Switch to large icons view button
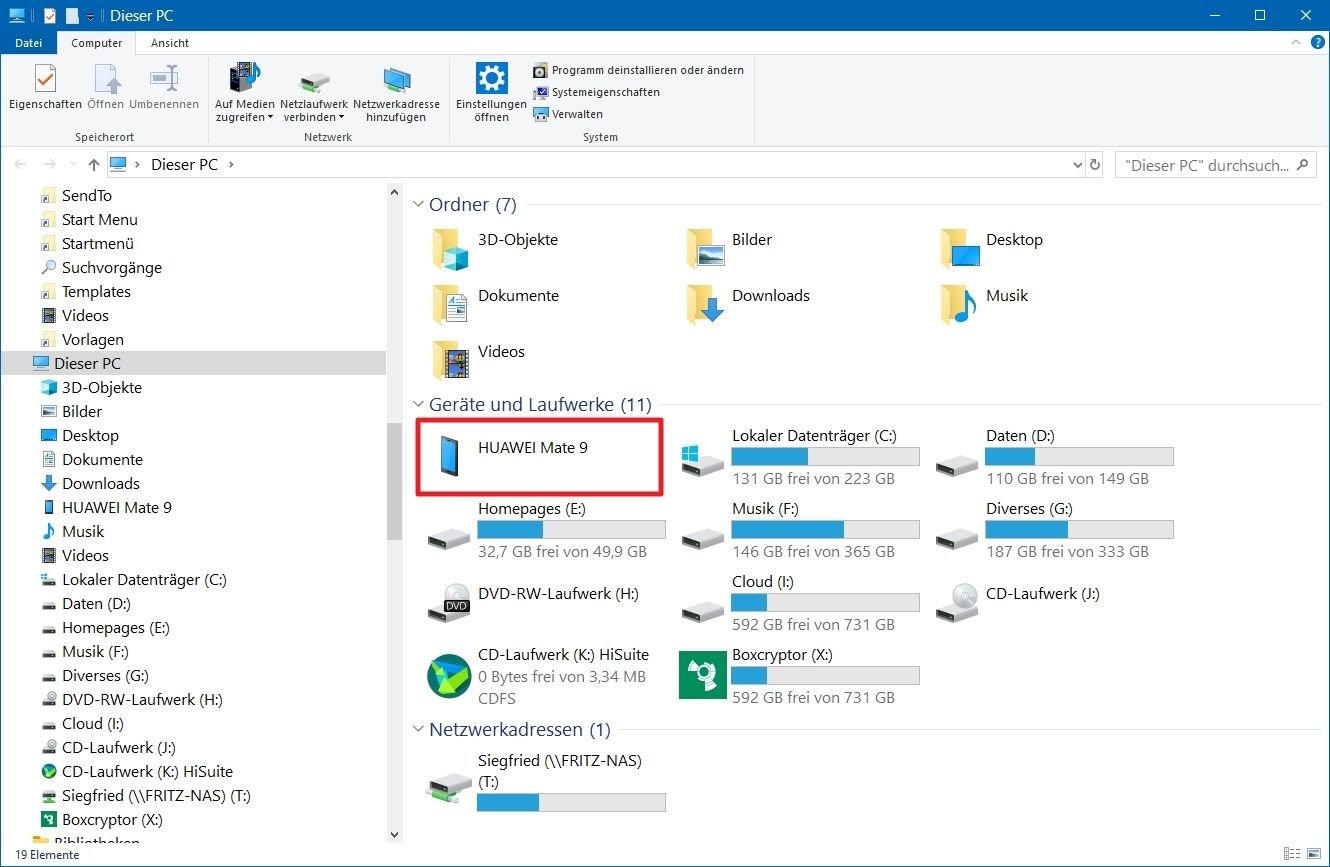The image size is (1330, 867). click(x=1314, y=855)
